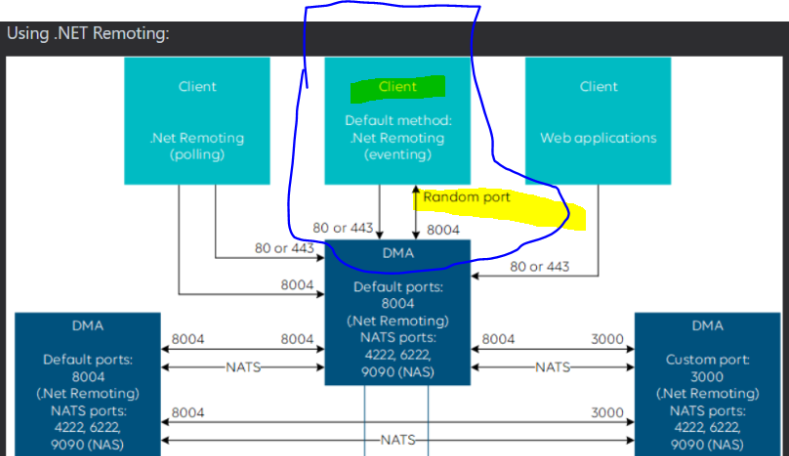Click "NATS" label on bottom arrow through central lines

coord(398,440)
